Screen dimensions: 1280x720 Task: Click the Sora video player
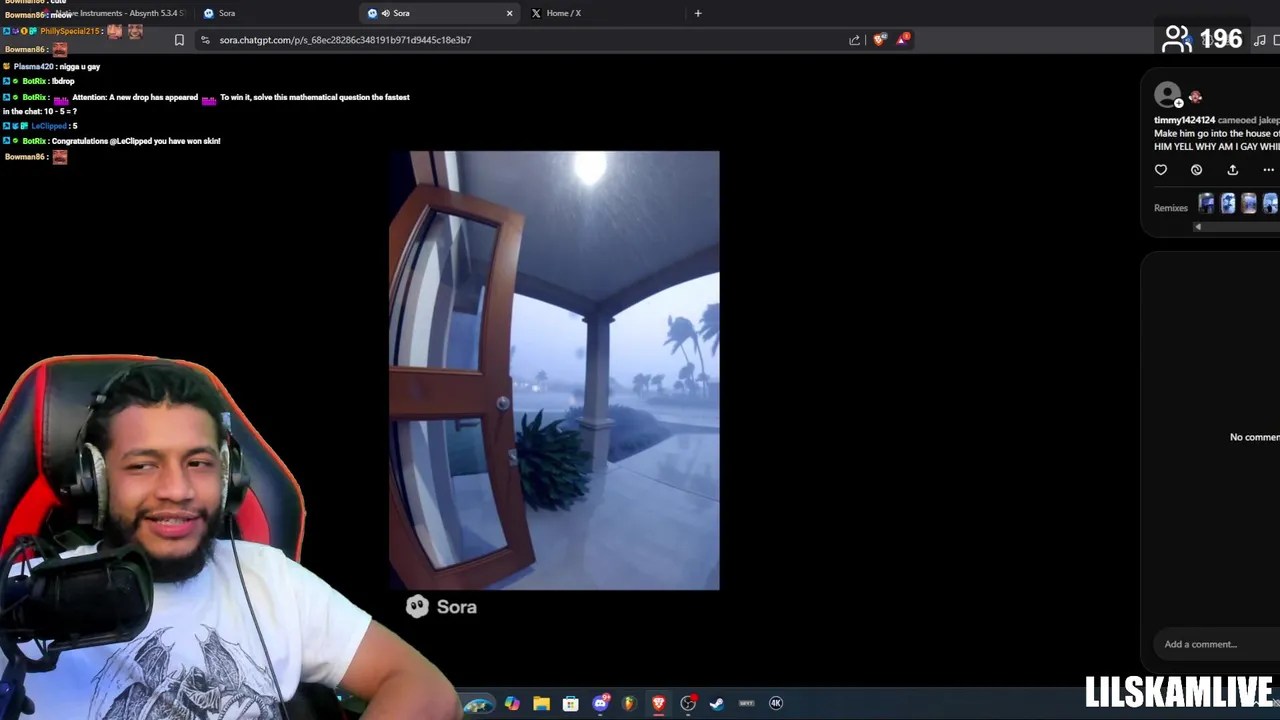pos(554,370)
